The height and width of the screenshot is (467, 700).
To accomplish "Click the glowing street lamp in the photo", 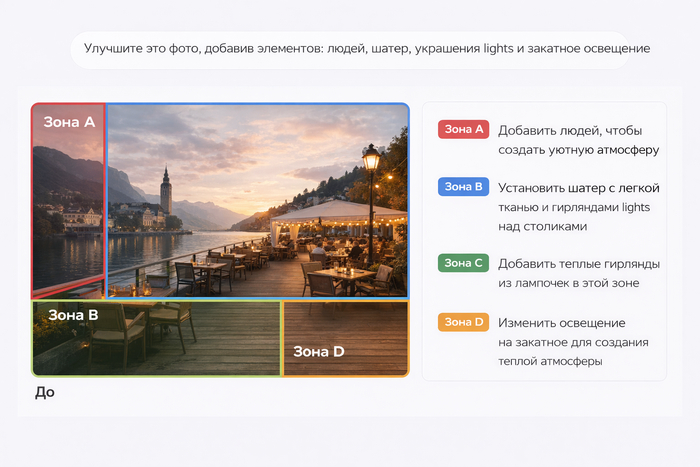I will 371,158.
